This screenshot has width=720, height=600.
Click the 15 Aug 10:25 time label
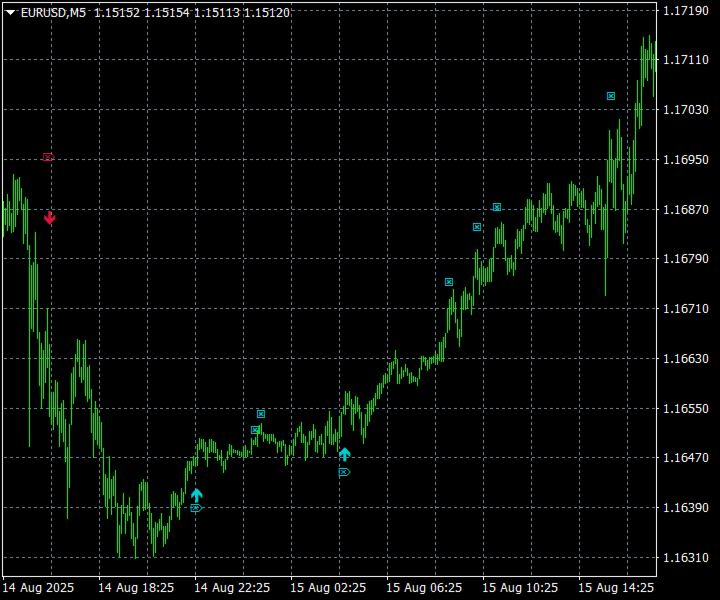click(x=520, y=588)
